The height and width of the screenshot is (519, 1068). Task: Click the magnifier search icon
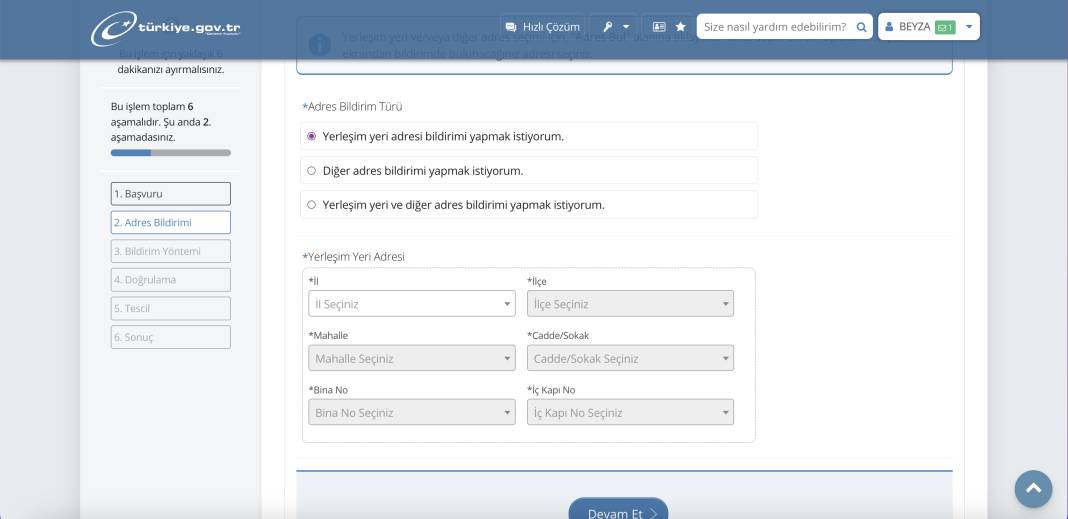[862, 27]
